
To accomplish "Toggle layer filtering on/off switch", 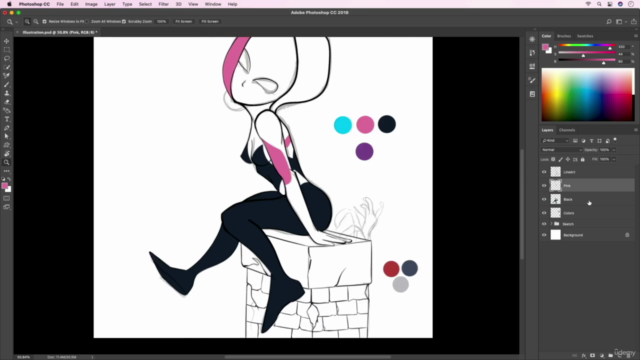I will 615,140.
